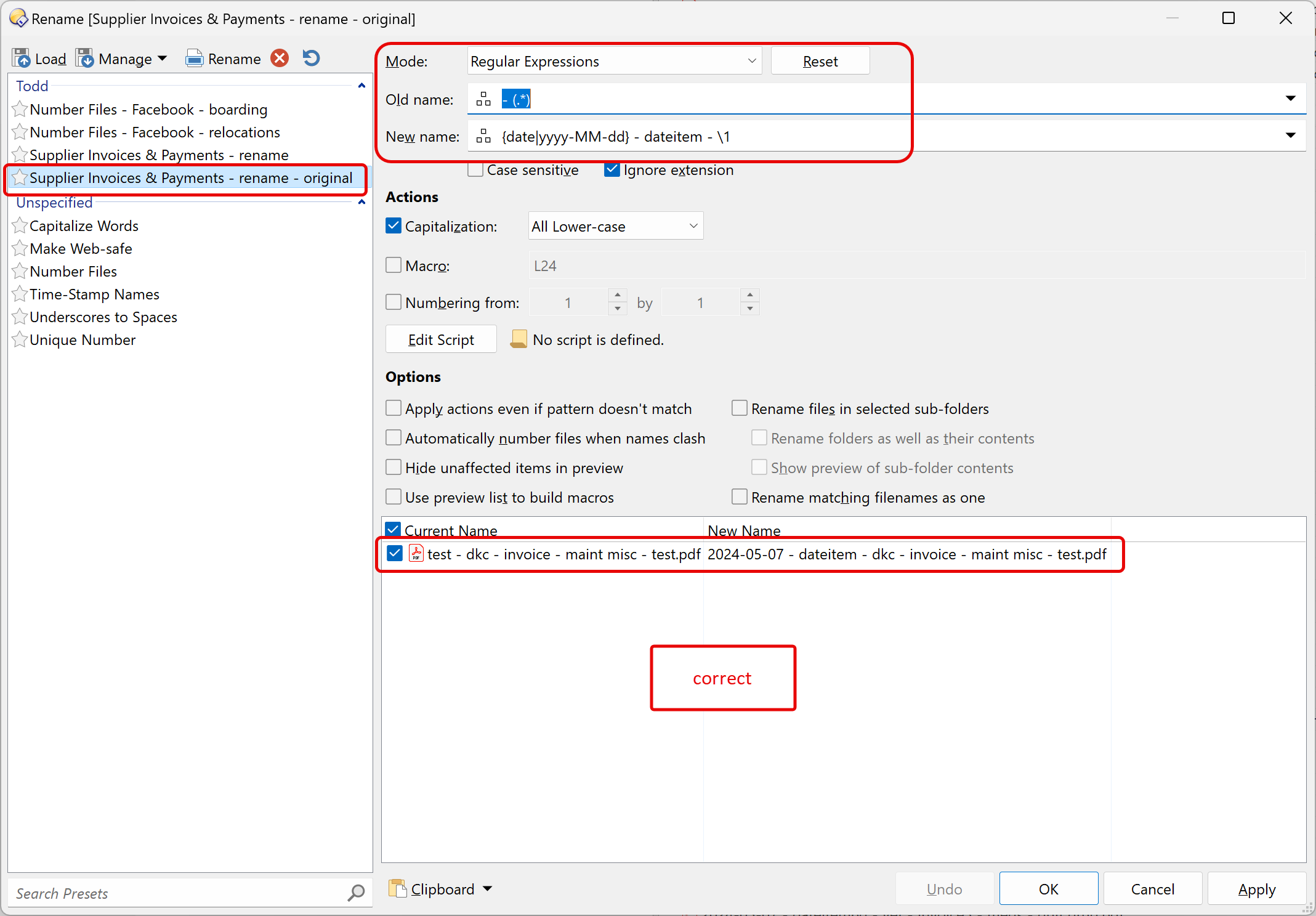Select the Time-Stamp Names preset

94,294
